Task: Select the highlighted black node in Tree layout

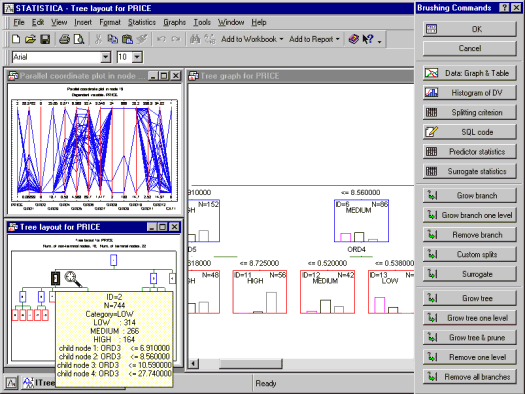Action: (x=56, y=278)
